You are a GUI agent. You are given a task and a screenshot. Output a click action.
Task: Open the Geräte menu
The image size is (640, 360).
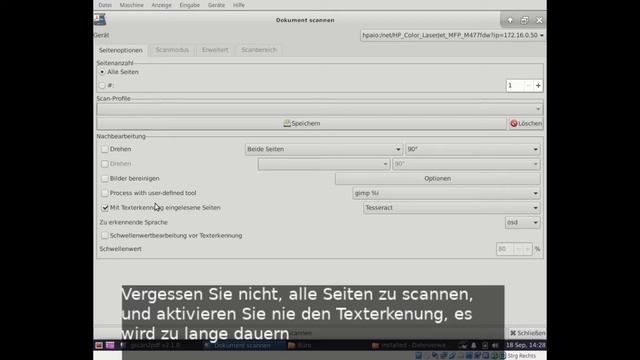(216, 5)
